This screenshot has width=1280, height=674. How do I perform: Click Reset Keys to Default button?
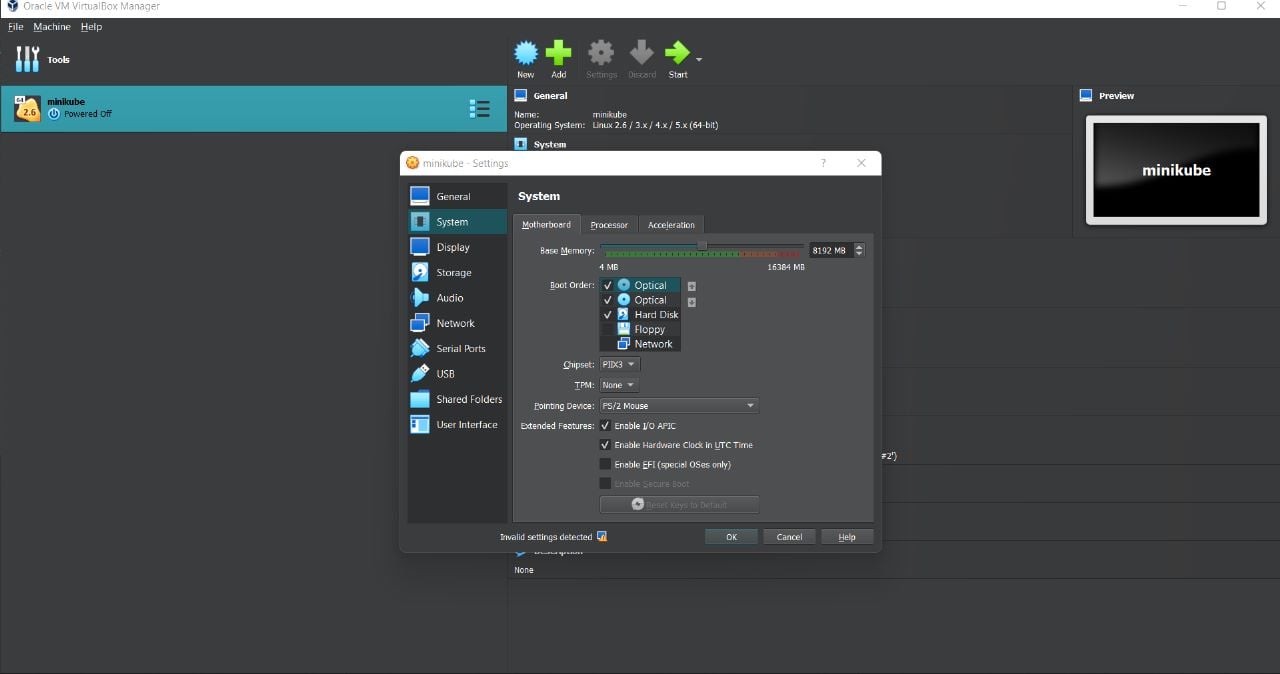(679, 505)
